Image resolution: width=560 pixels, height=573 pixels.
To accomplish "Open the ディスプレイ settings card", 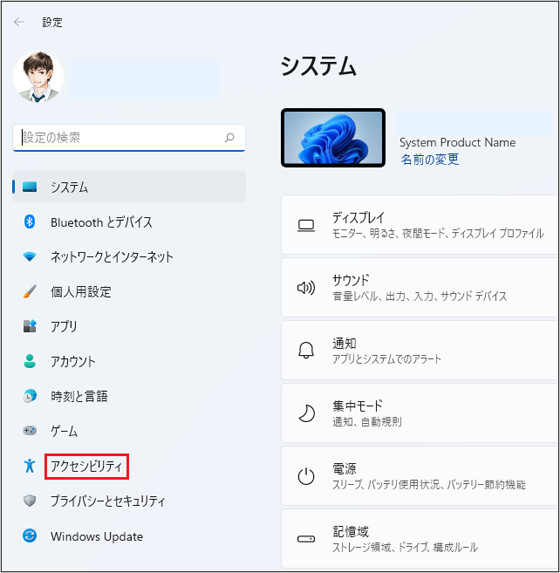I will coord(420,225).
